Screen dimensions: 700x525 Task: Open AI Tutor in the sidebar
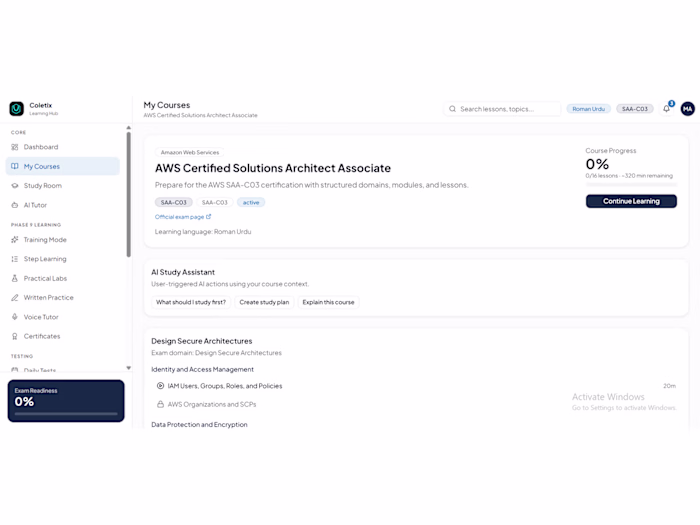(62, 205)
